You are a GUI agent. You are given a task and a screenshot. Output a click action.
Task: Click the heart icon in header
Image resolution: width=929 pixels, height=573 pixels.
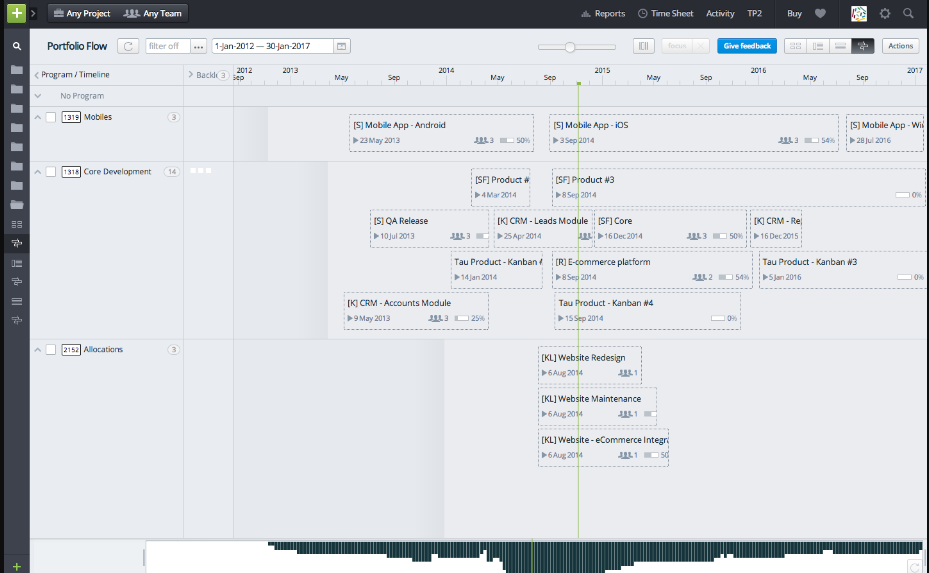tap(821, 14)
